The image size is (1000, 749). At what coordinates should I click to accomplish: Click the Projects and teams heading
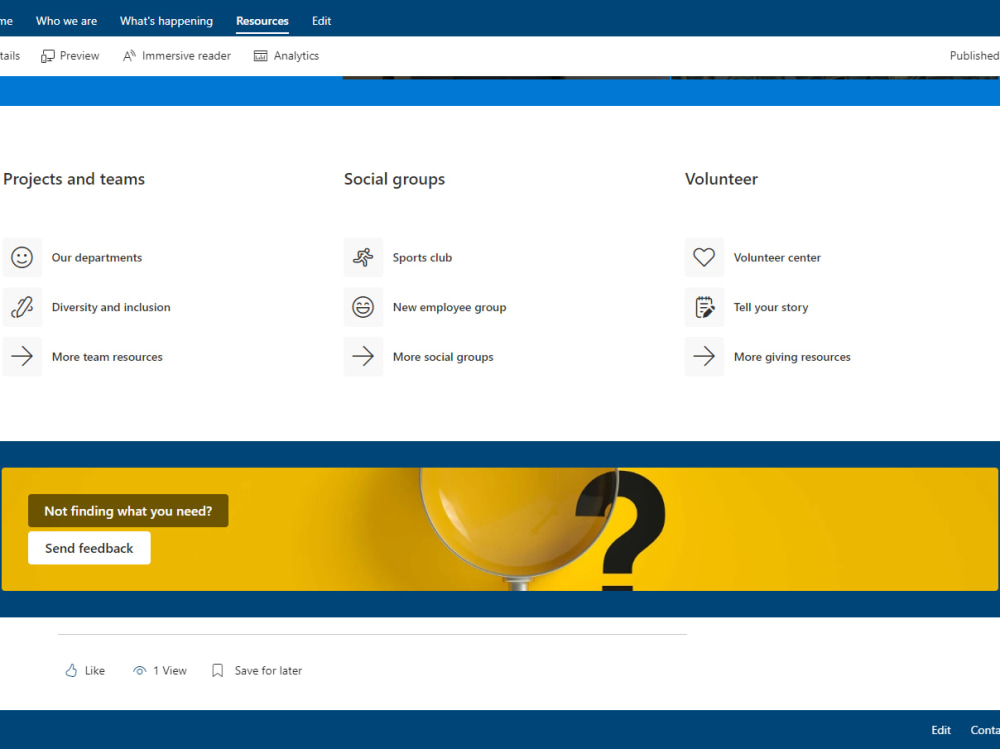click(x=74, y=179)
